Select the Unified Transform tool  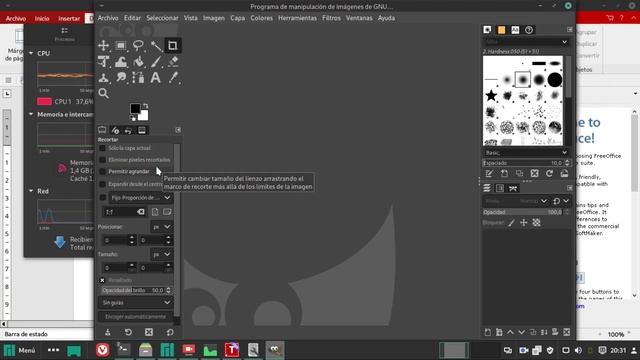click(104, 62)
